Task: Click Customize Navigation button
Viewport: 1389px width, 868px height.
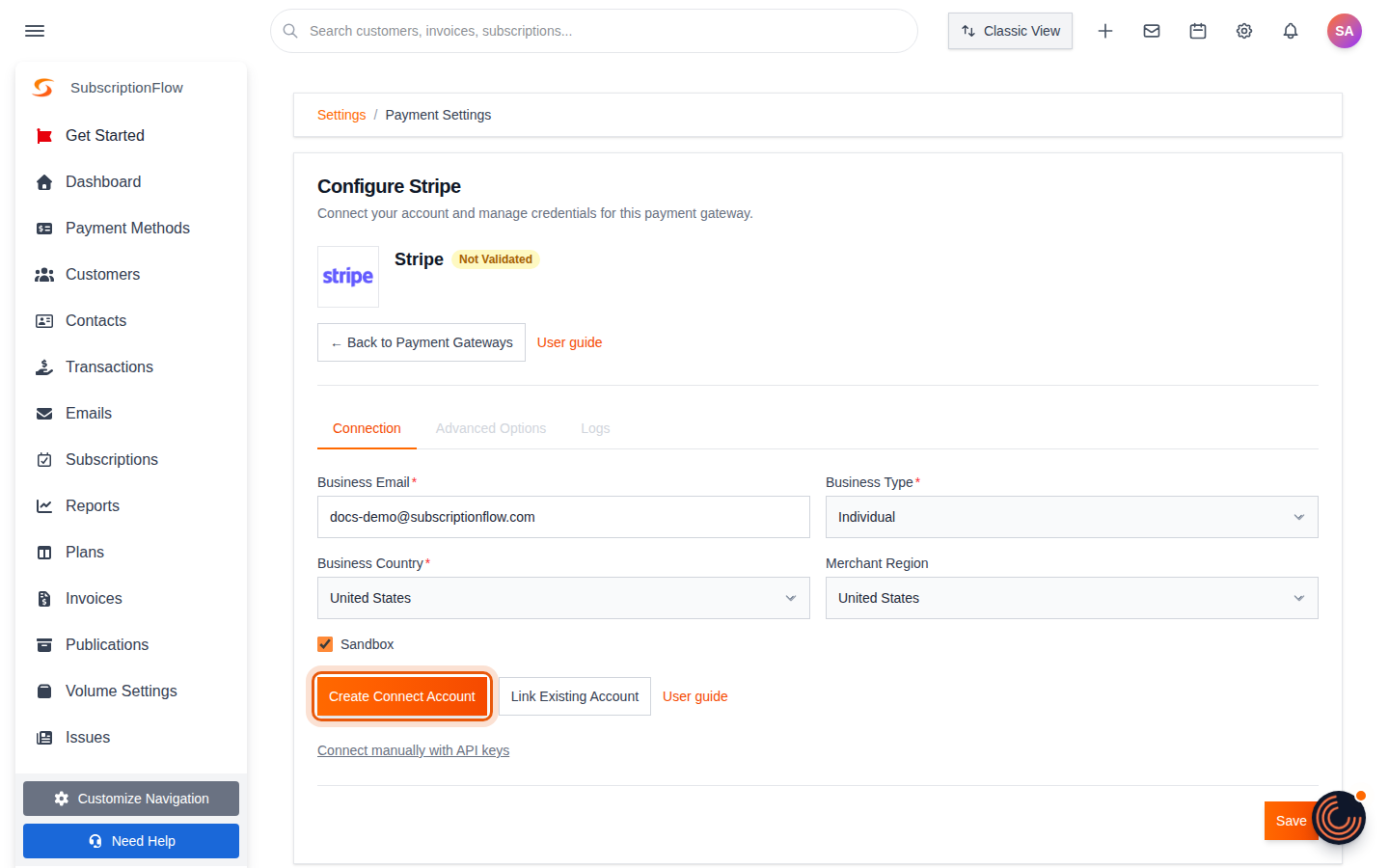Action: 131,799
